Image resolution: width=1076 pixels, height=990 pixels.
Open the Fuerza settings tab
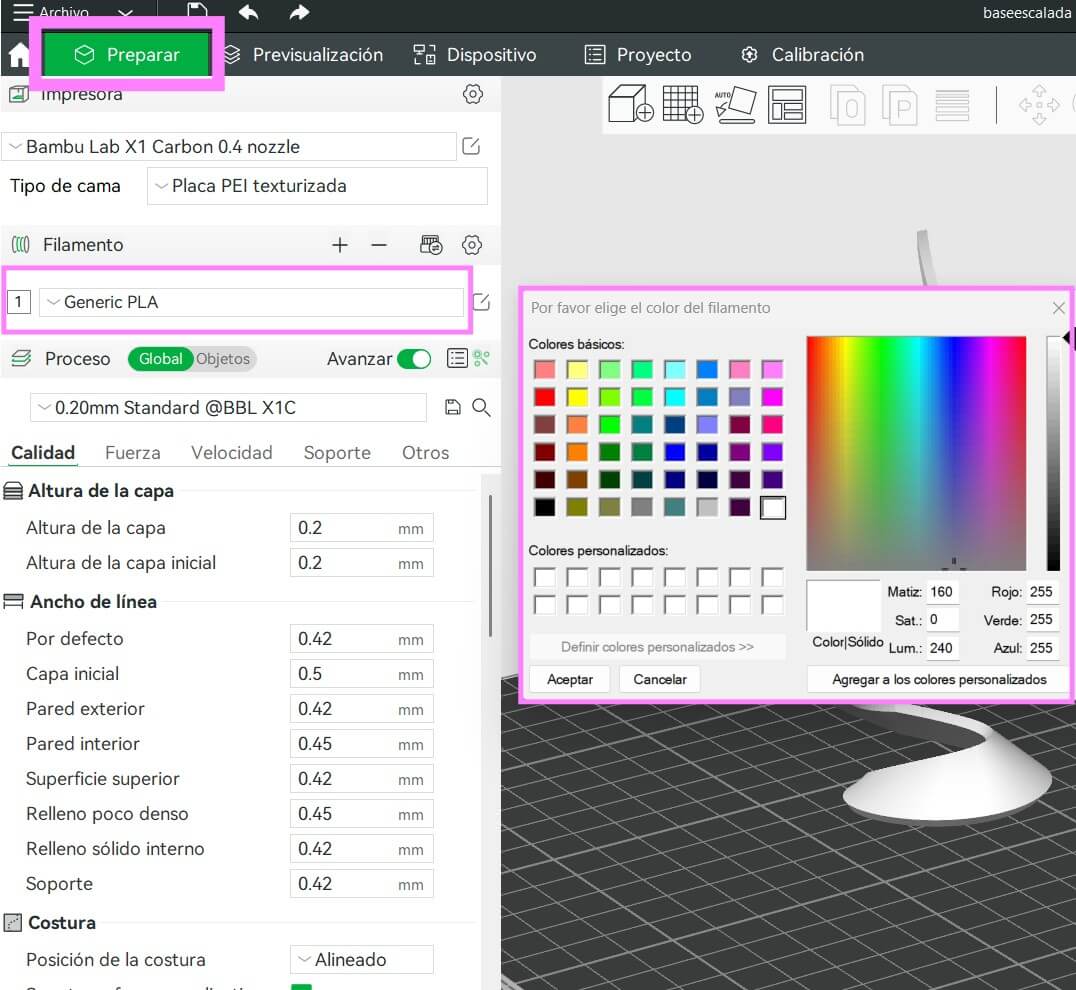pos(132,453)
